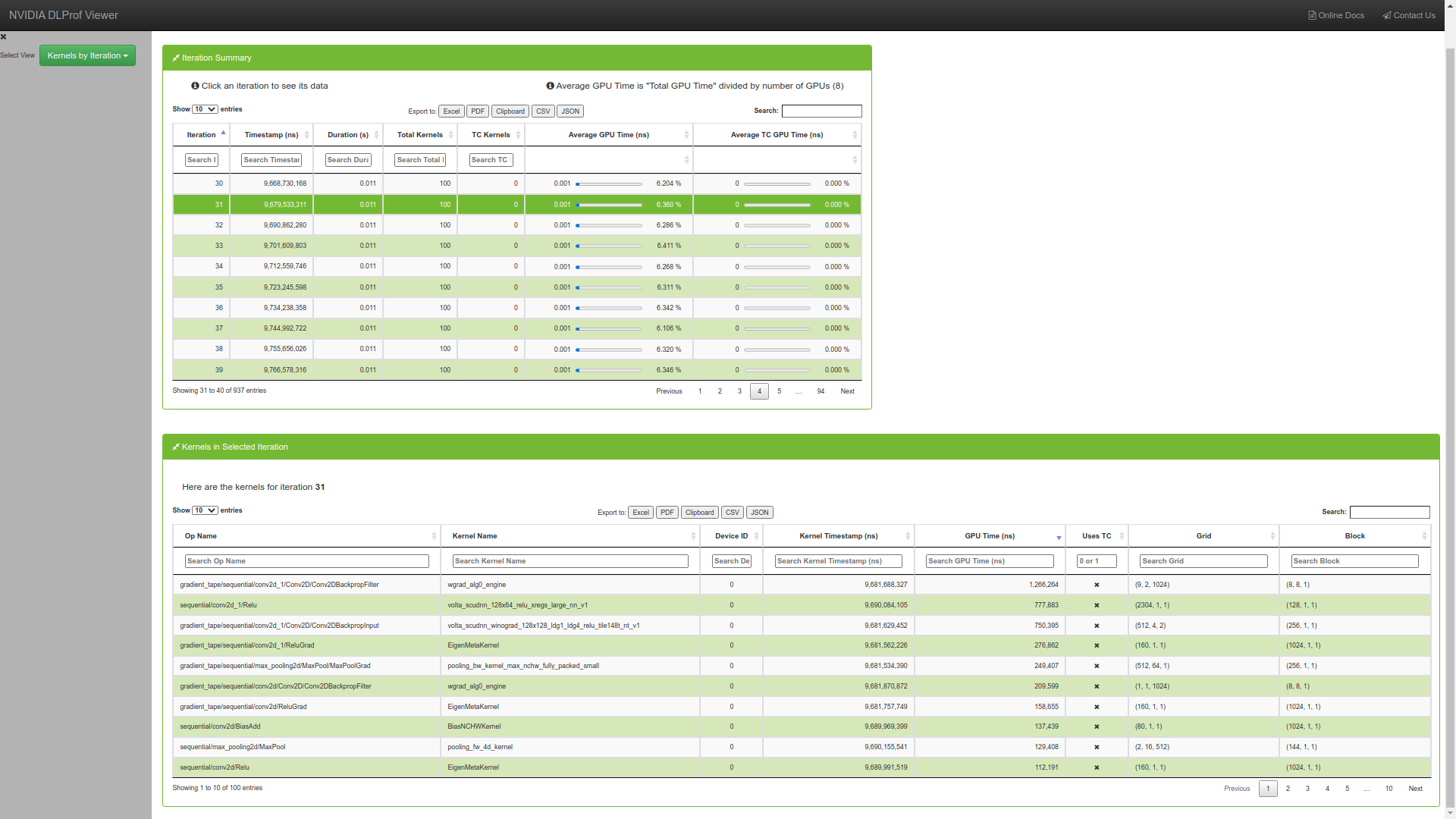The width and height of the screenshot is (1456, 819).
Task: Collapse the Iteration Summary panel via its header icon
Action: coord(176,58)
